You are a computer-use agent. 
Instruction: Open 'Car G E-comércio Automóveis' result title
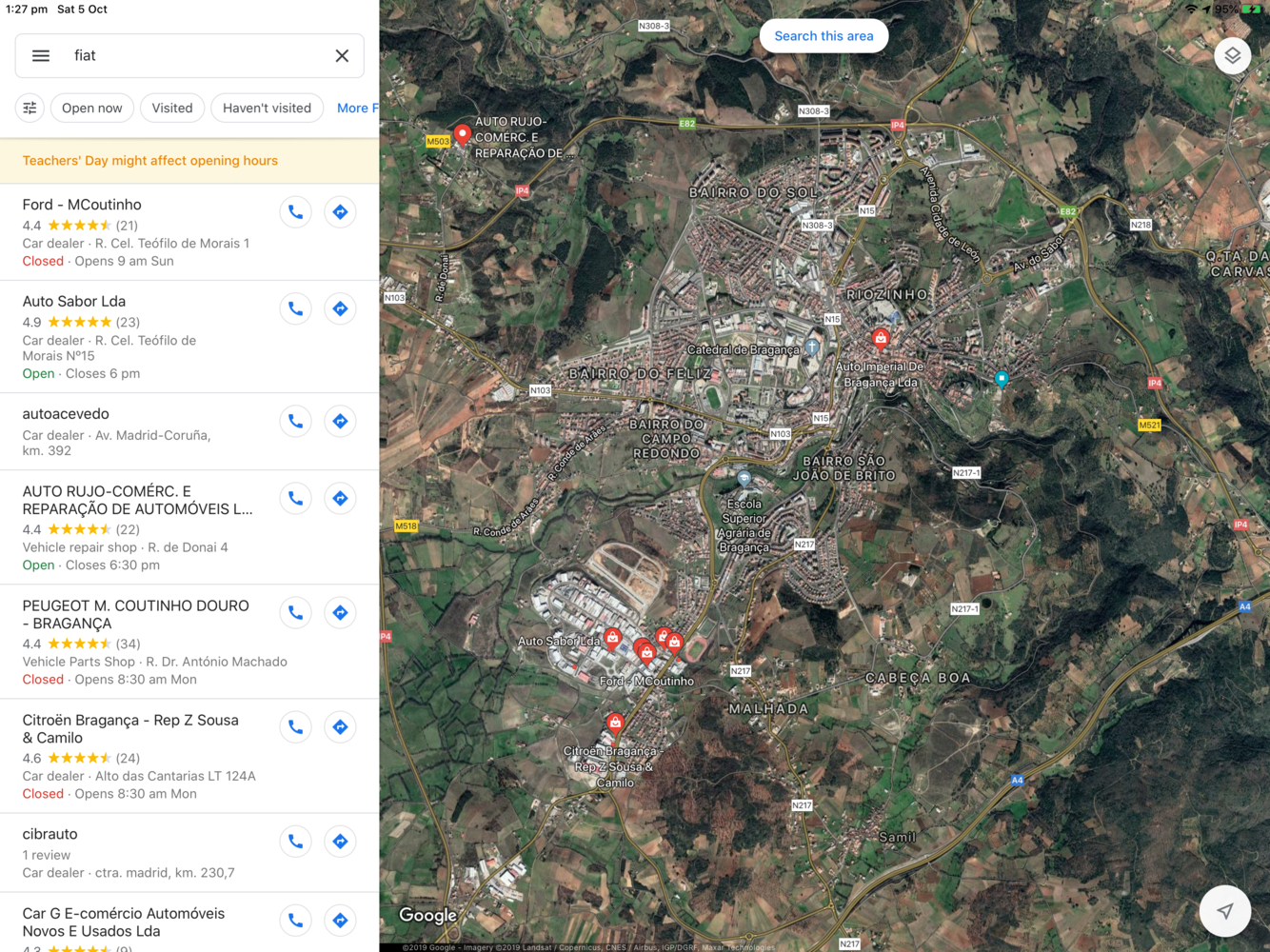(x=124, y=922)
